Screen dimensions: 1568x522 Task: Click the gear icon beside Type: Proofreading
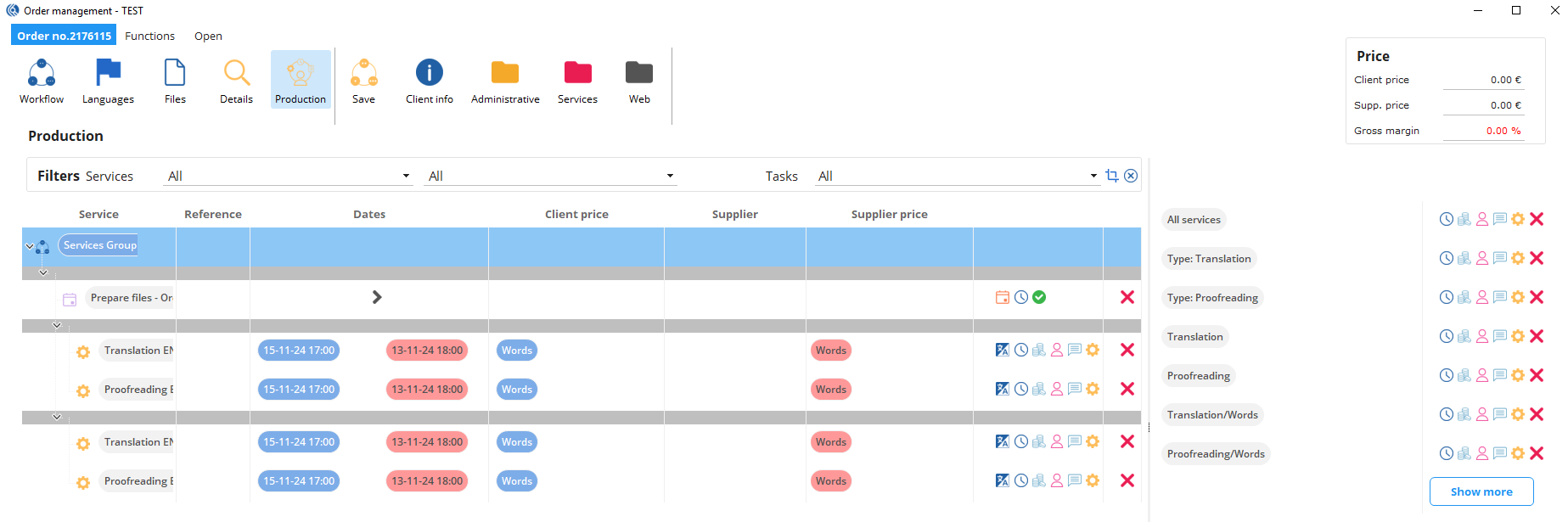[x=1518, y=298]
